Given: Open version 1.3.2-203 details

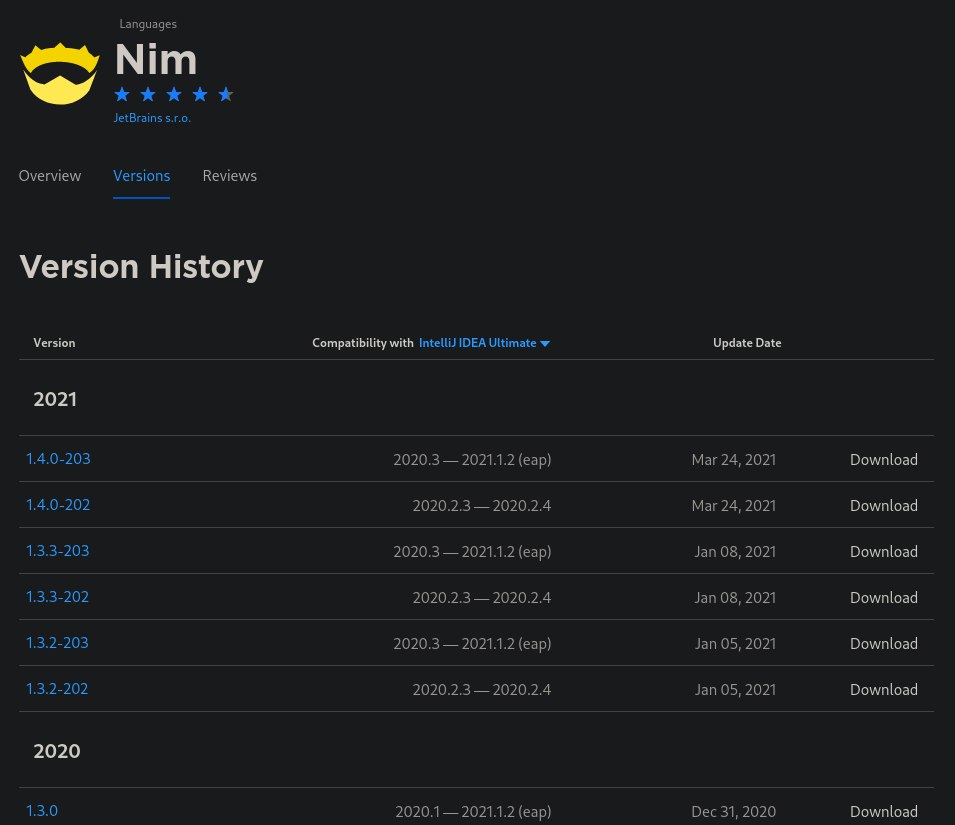Looking at the screenshot, I should pos(57,643).
